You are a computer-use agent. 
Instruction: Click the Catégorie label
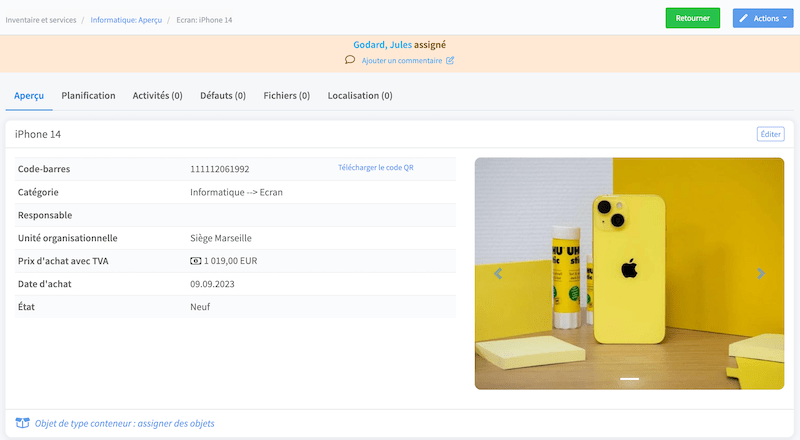tap(38, 192)
